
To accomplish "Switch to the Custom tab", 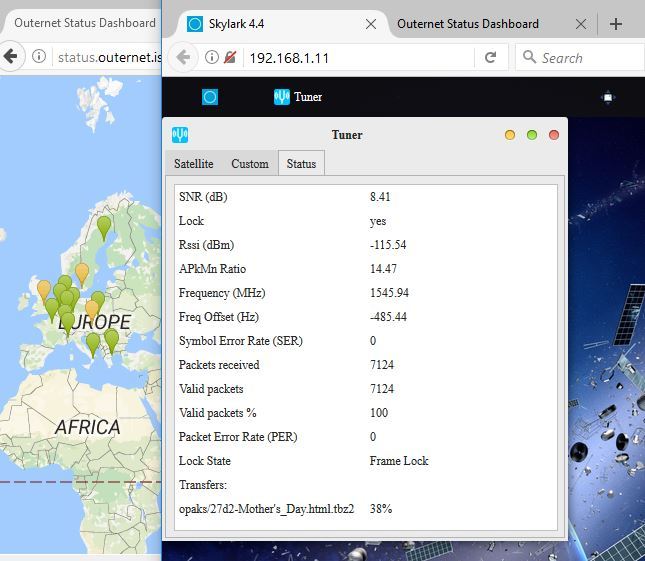I will 250,164.
